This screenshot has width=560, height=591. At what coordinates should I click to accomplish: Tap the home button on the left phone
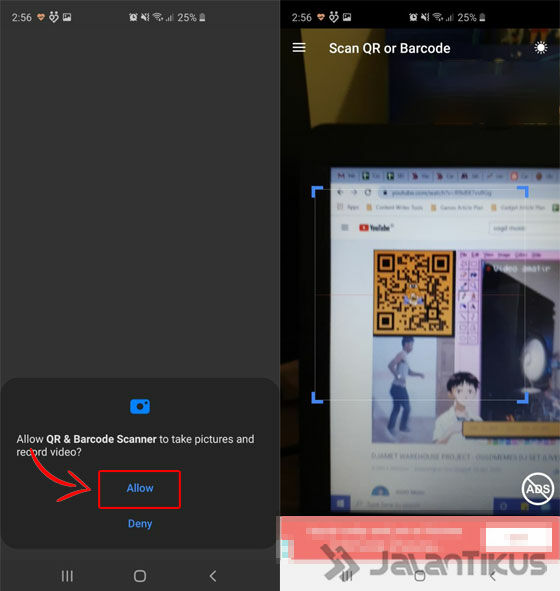[140, 576]
